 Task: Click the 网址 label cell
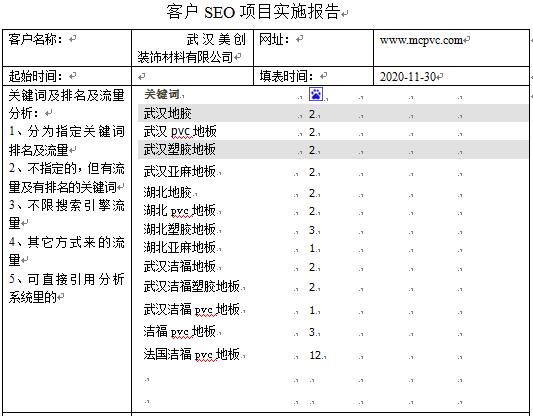click(x=313, y=48)
